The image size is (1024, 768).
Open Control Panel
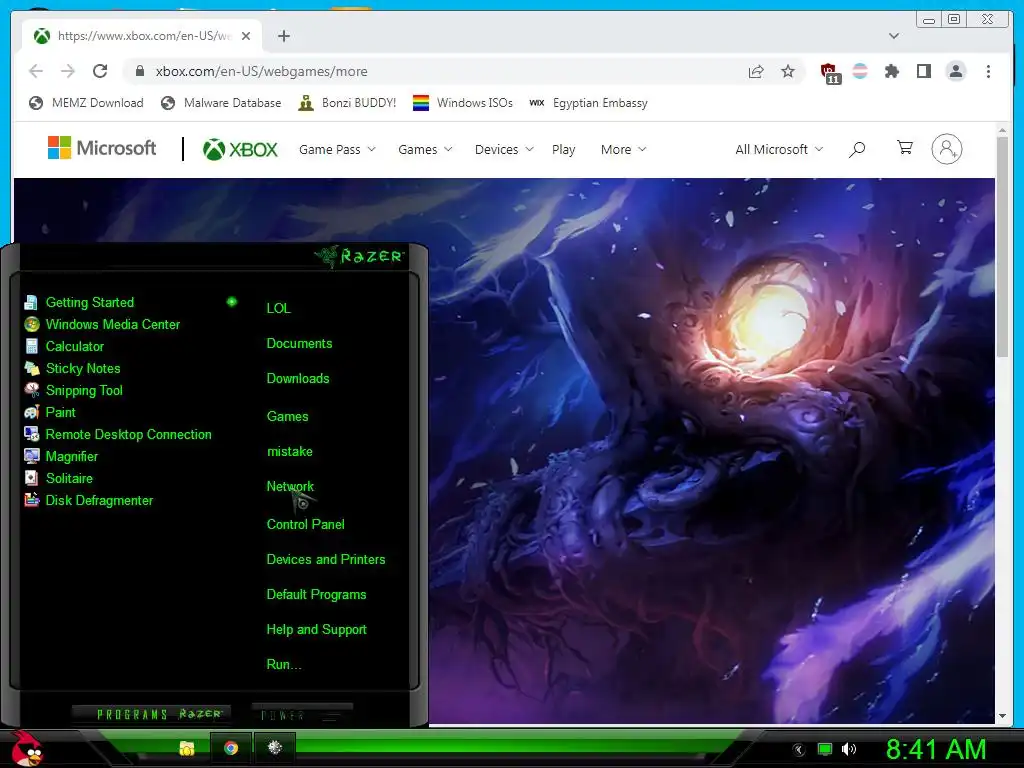pos(305,524)
